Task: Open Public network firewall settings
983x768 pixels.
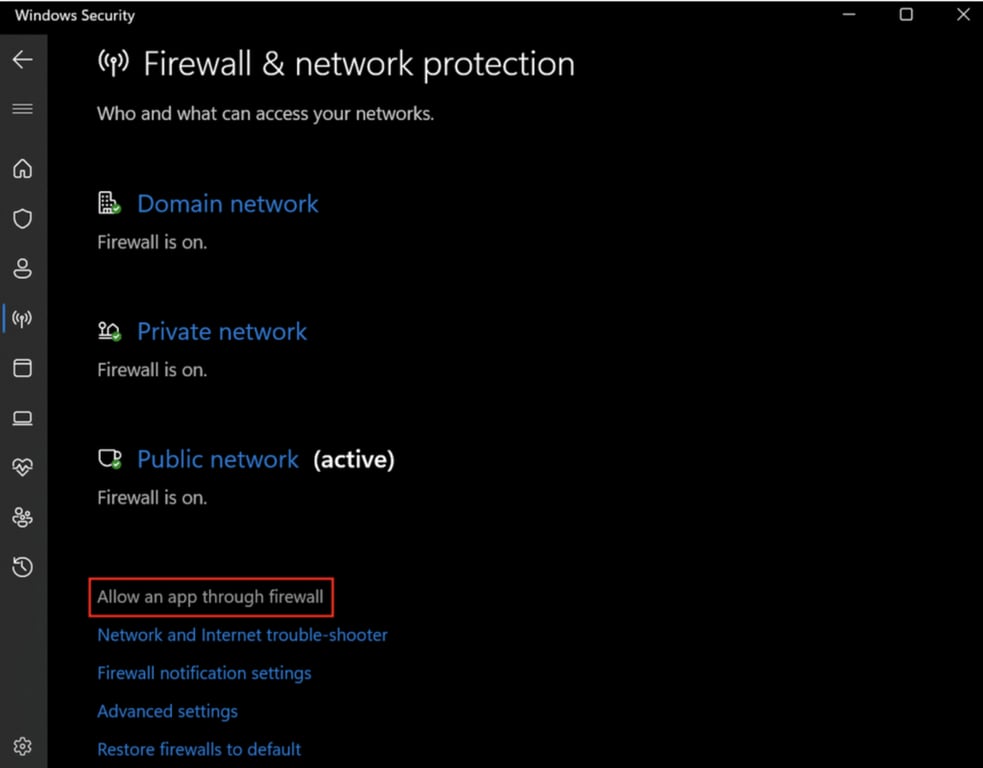Action: (x=217, y=459)
